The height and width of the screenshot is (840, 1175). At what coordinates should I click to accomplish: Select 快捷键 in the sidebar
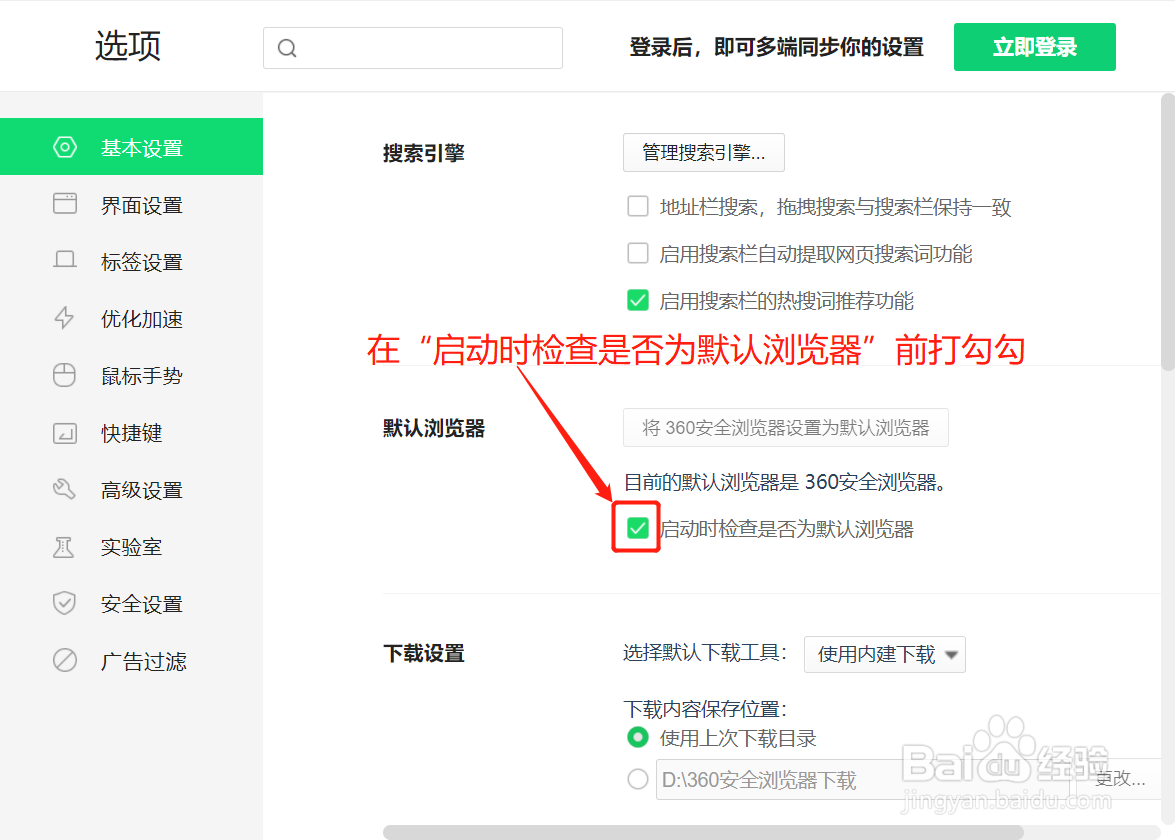click(x=131, y=432)
